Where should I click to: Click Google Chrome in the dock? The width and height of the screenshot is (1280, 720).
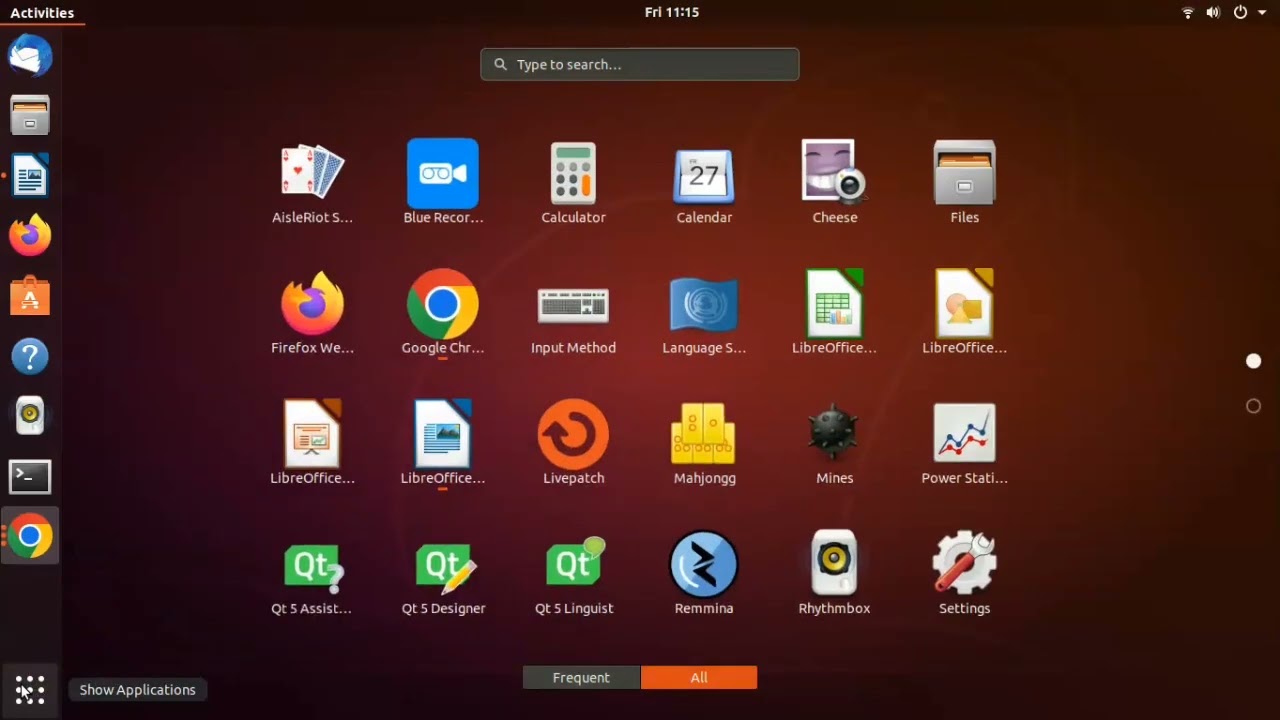point(30,537)
